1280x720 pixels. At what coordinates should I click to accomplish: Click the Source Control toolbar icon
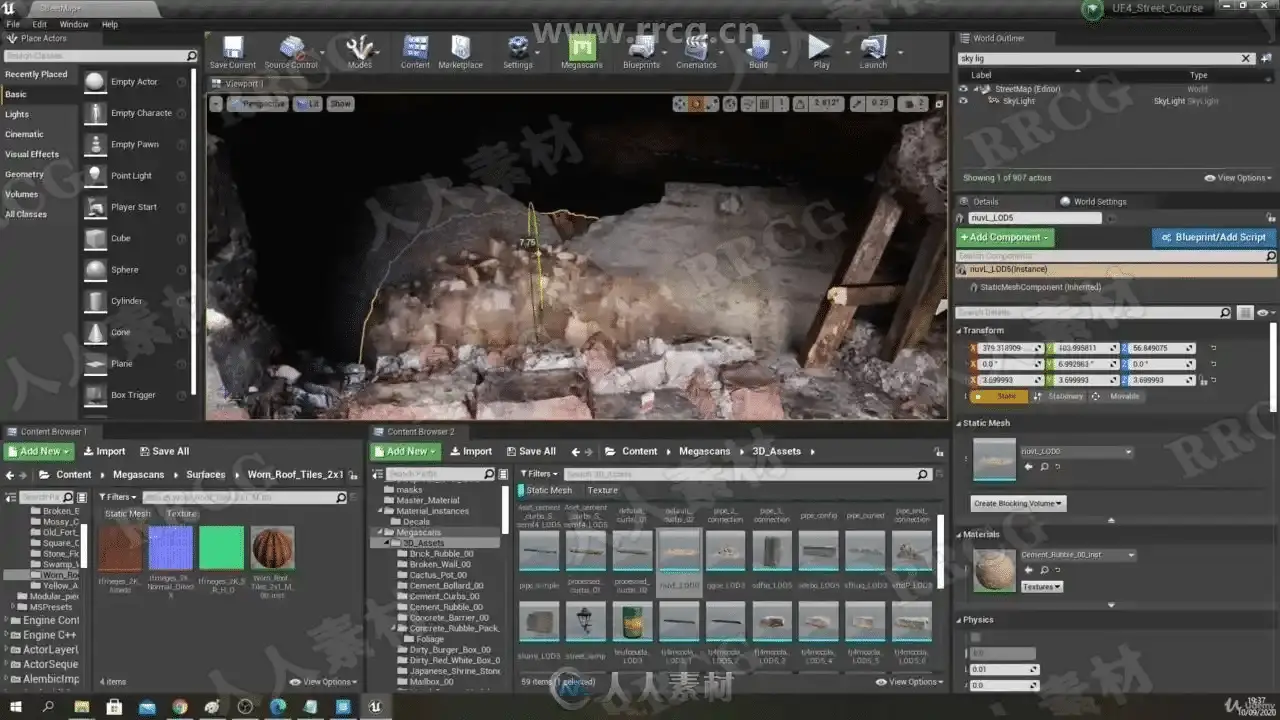click(x=291, y=48)
